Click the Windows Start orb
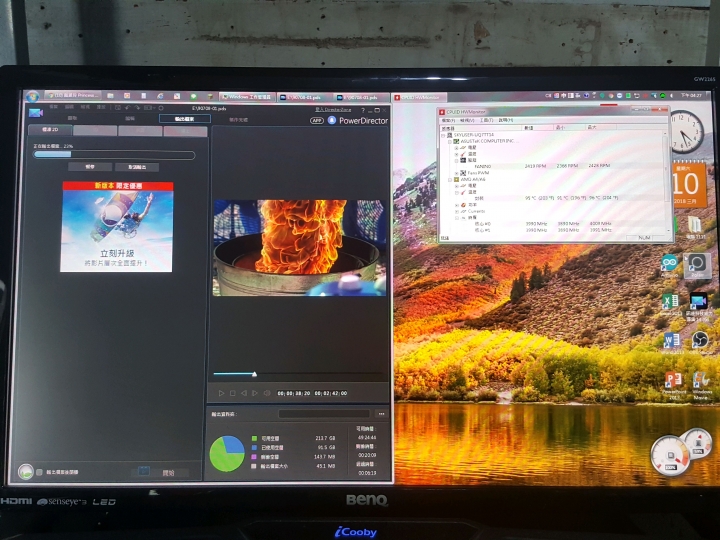This screenshot has height=540, width=720. coord(32,96)
